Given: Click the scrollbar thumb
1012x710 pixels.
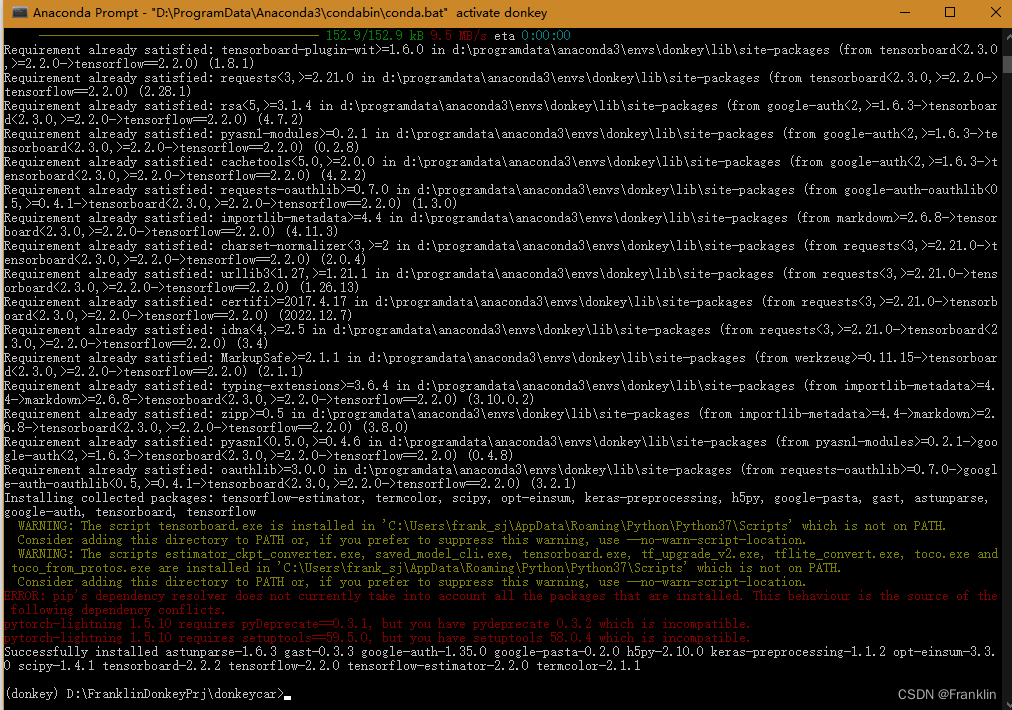Looking at the screenshot, I should (x=1004, y=65).
